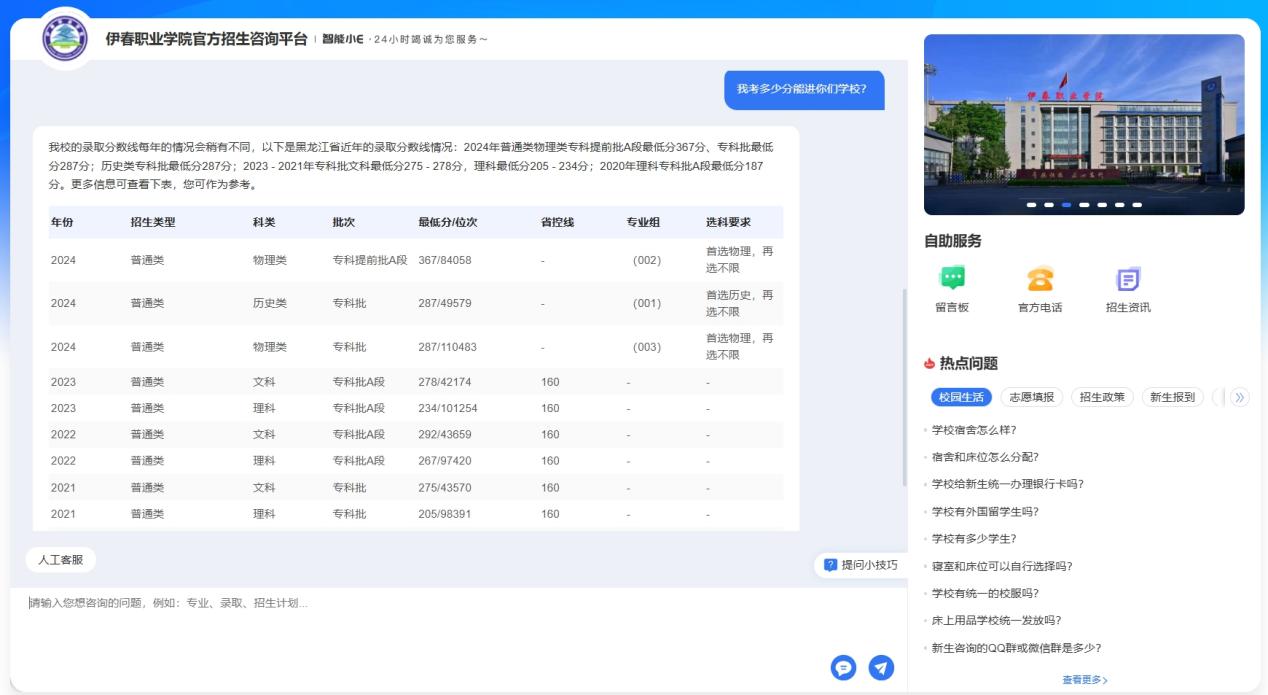
Task: Switch to the 招生政策 tab
Action: (1102, 397)
